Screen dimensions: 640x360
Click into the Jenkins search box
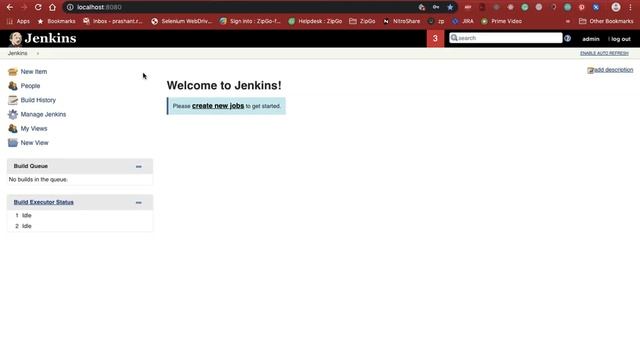506,38
